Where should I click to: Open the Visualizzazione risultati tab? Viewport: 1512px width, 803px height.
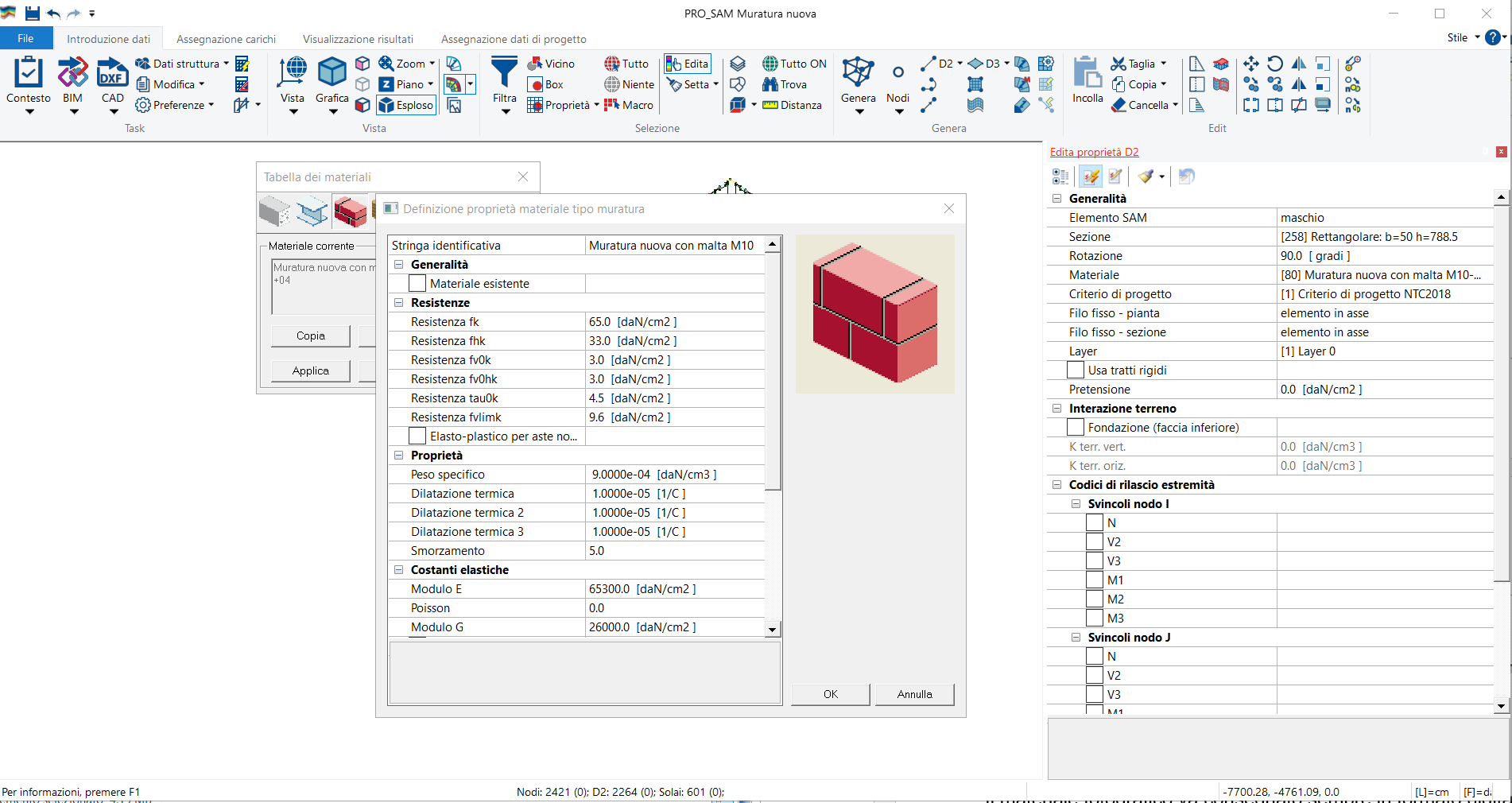[x=358, y=39]
